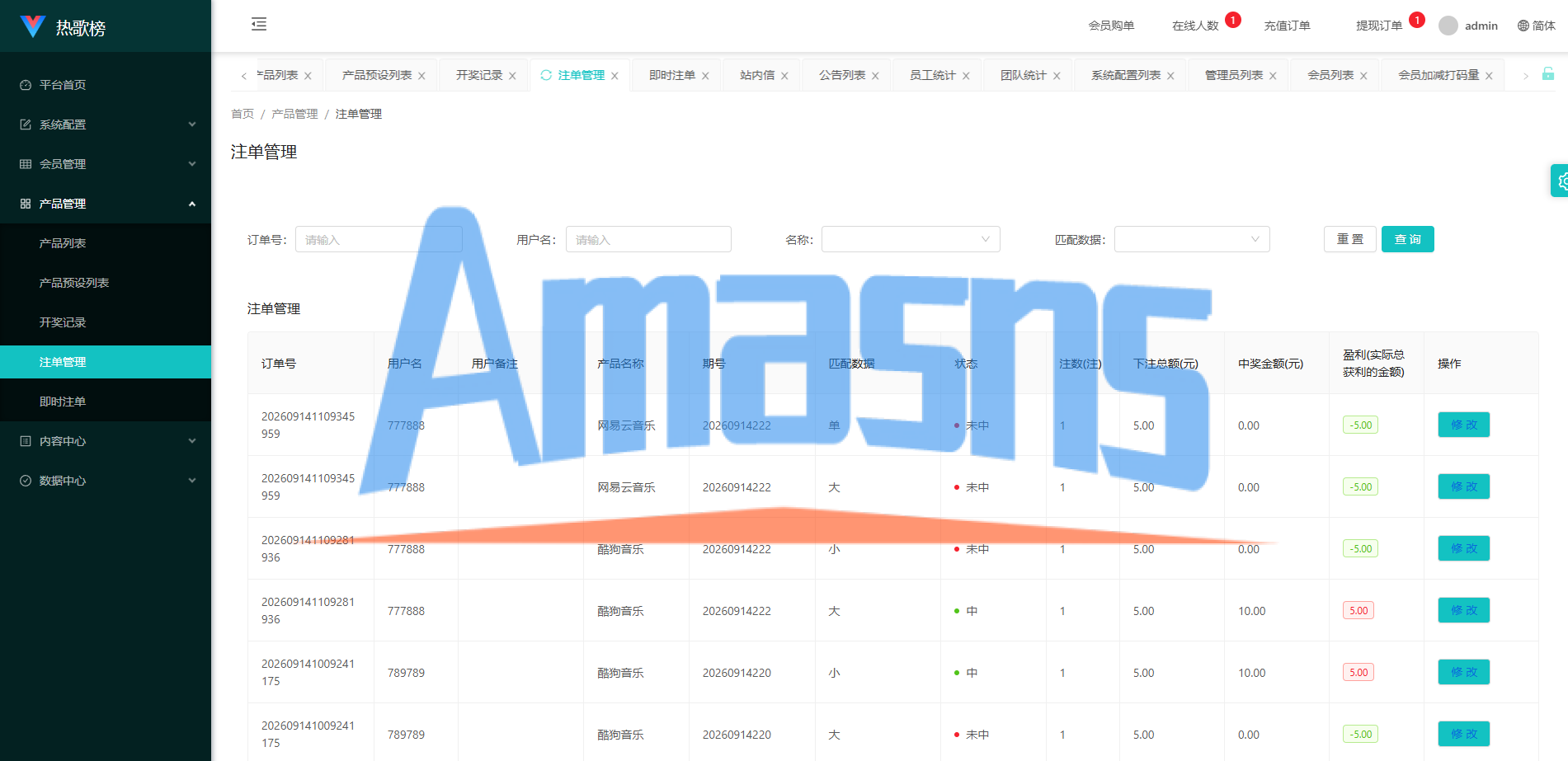The width and height of the screenshot is (1568, 761).
Task: Collapse the sidebar with the hamburger icon
Action: (x=259, y=24)
